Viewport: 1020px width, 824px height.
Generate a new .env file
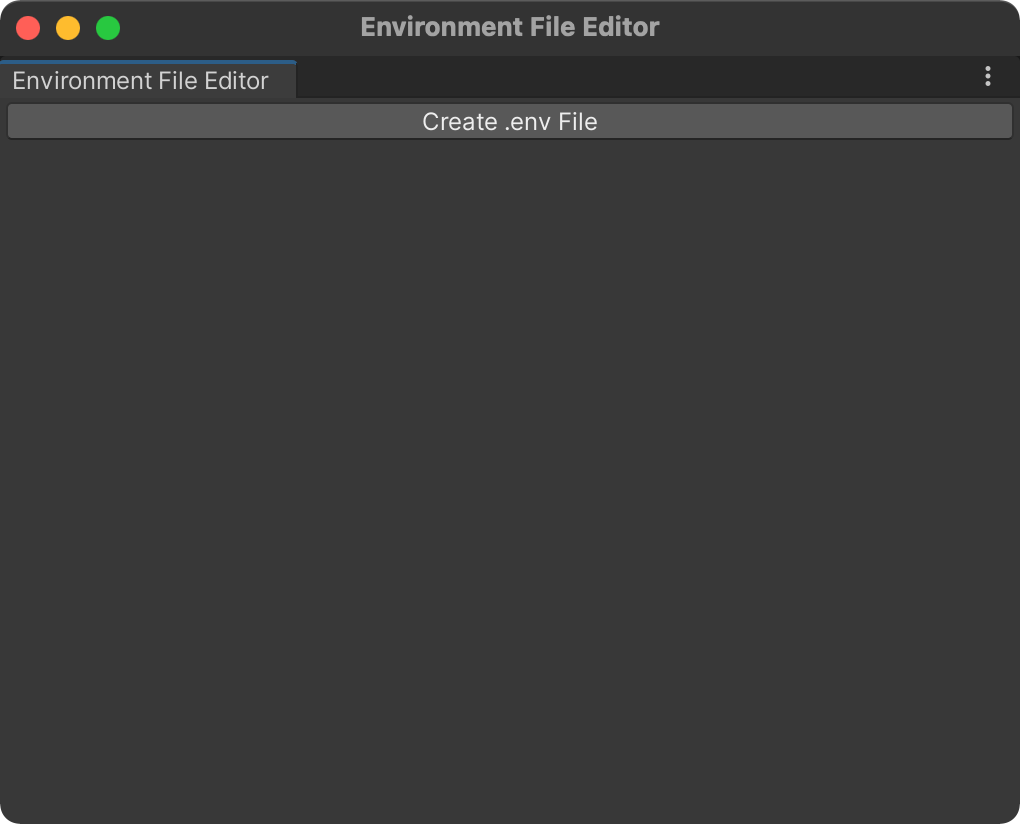coord(509,122)
